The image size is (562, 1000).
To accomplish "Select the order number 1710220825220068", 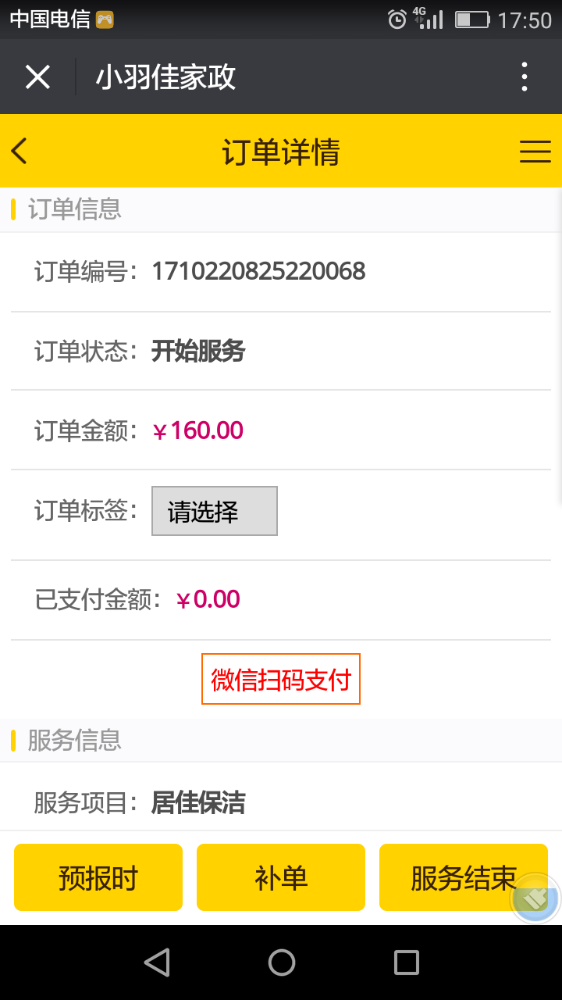I will click(258, 272).
